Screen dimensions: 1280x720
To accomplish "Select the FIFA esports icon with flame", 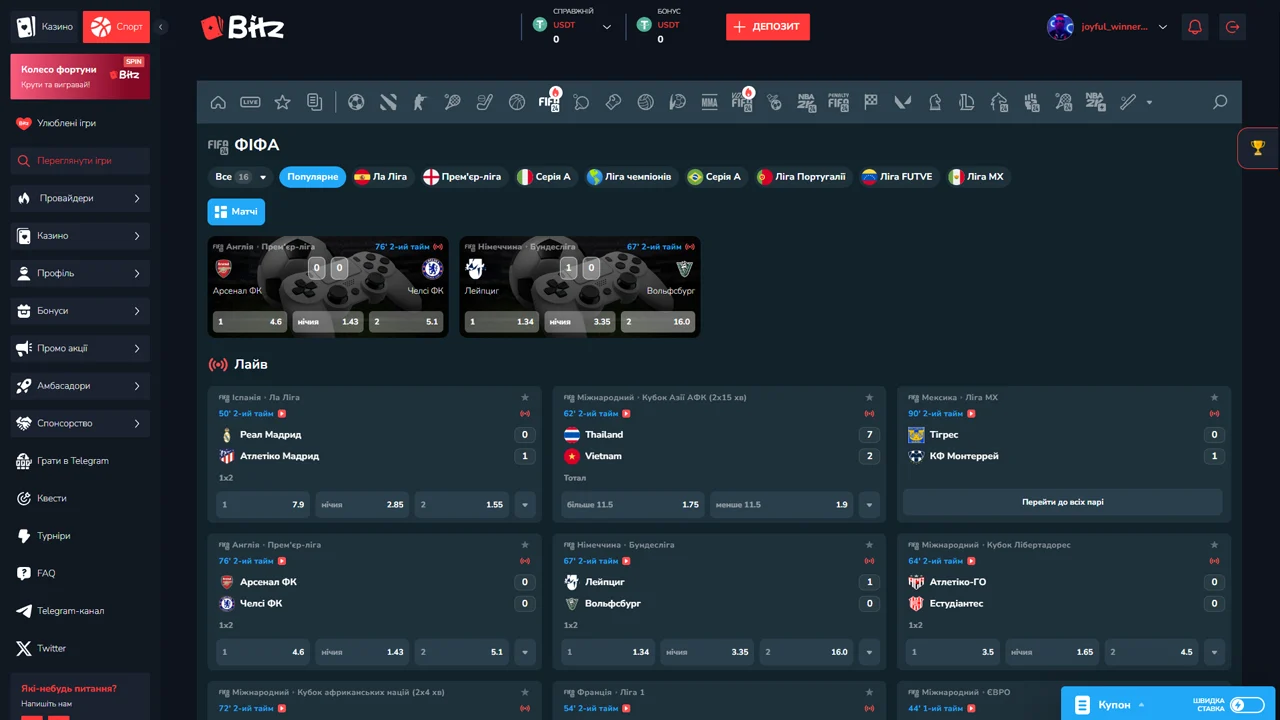I will [549, 101].
